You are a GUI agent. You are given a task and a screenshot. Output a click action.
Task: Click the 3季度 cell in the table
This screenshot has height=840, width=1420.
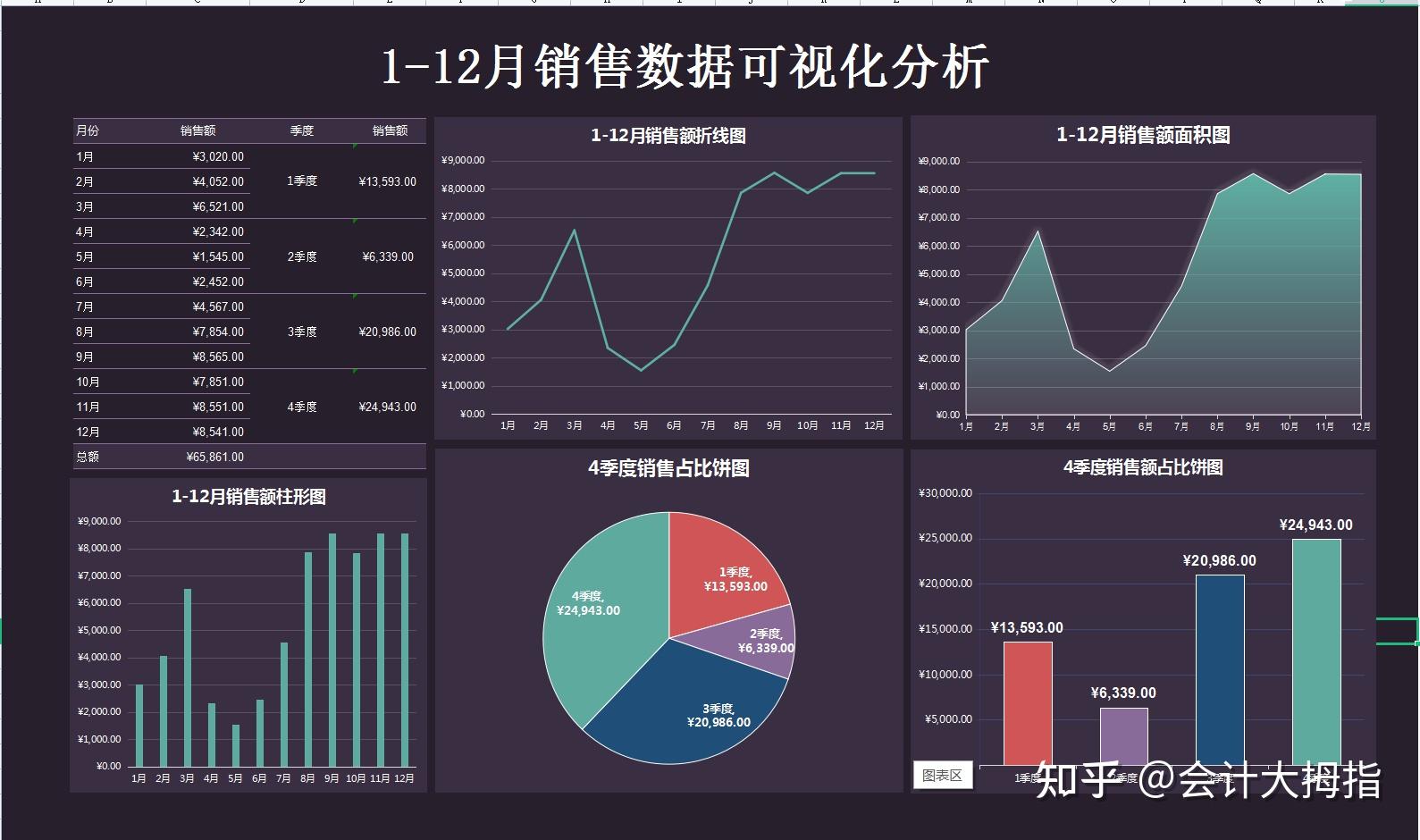coord(302,332)
